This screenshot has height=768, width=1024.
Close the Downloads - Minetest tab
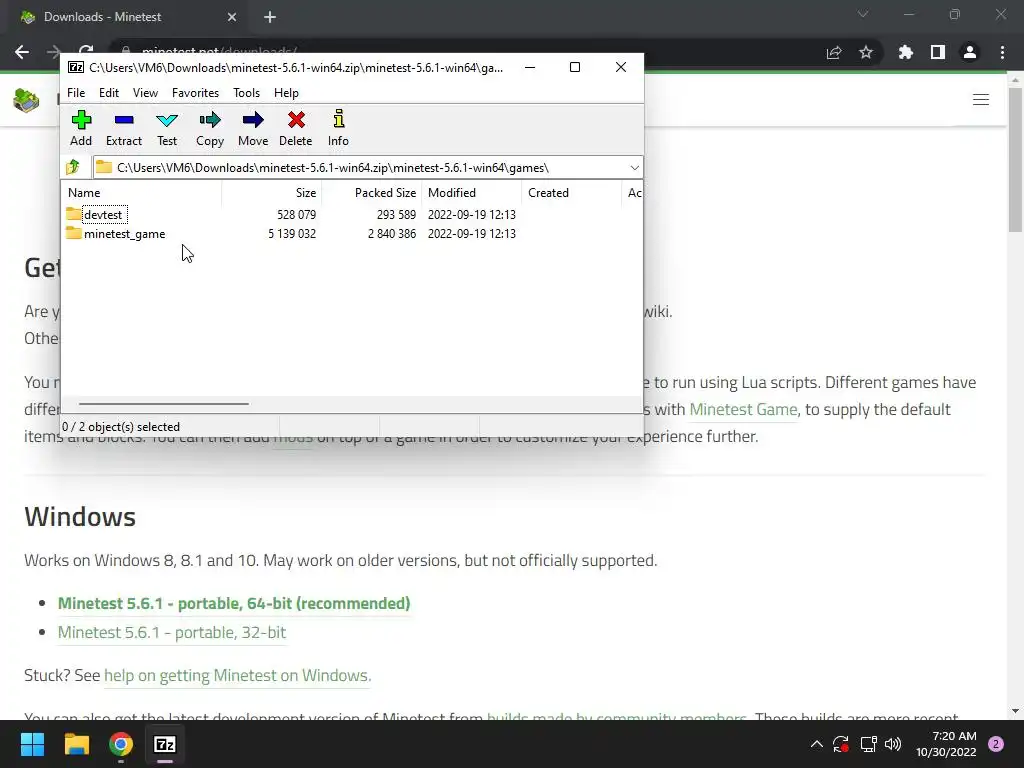tap(232, 17)
